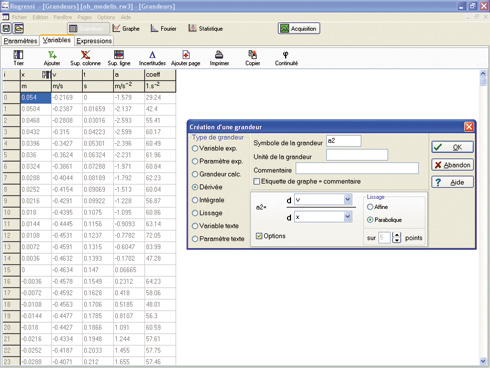The width and height of the screenshot is (490, 368).
Task: Click the Commentaire text field
Action: click(x=357, y=168)
